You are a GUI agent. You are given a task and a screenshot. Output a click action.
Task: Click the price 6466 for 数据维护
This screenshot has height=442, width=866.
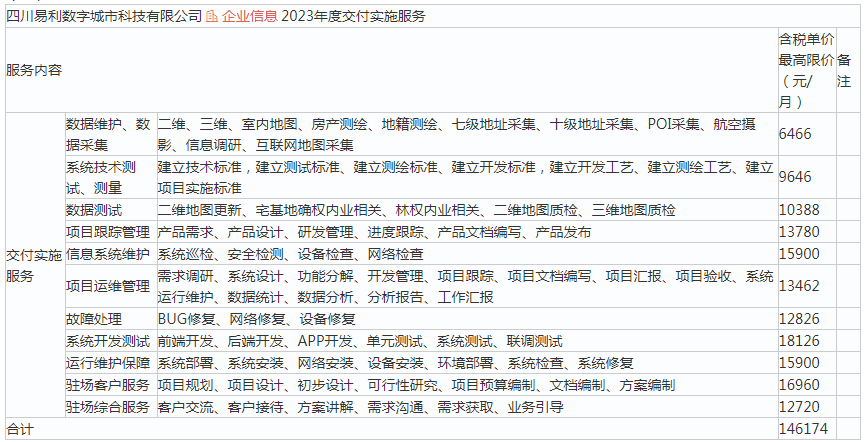[x=795, y=134]
